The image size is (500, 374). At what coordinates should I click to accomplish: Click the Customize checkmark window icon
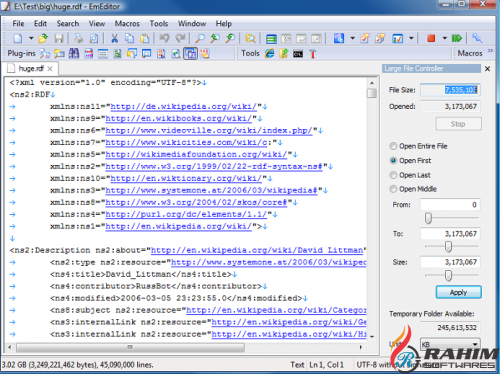tap(397, 38)
